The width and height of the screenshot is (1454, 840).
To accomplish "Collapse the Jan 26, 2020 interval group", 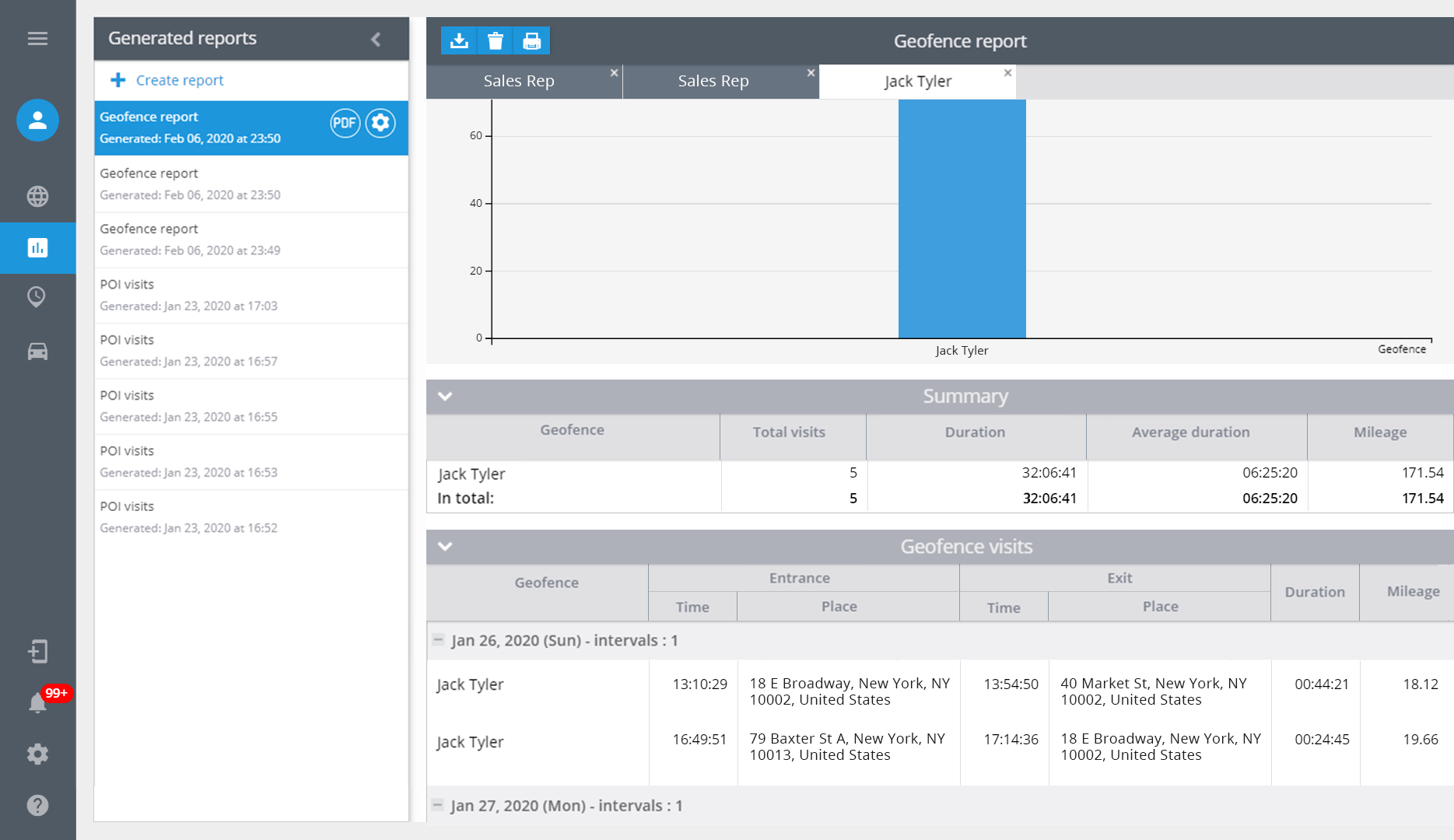I will 439,640.
